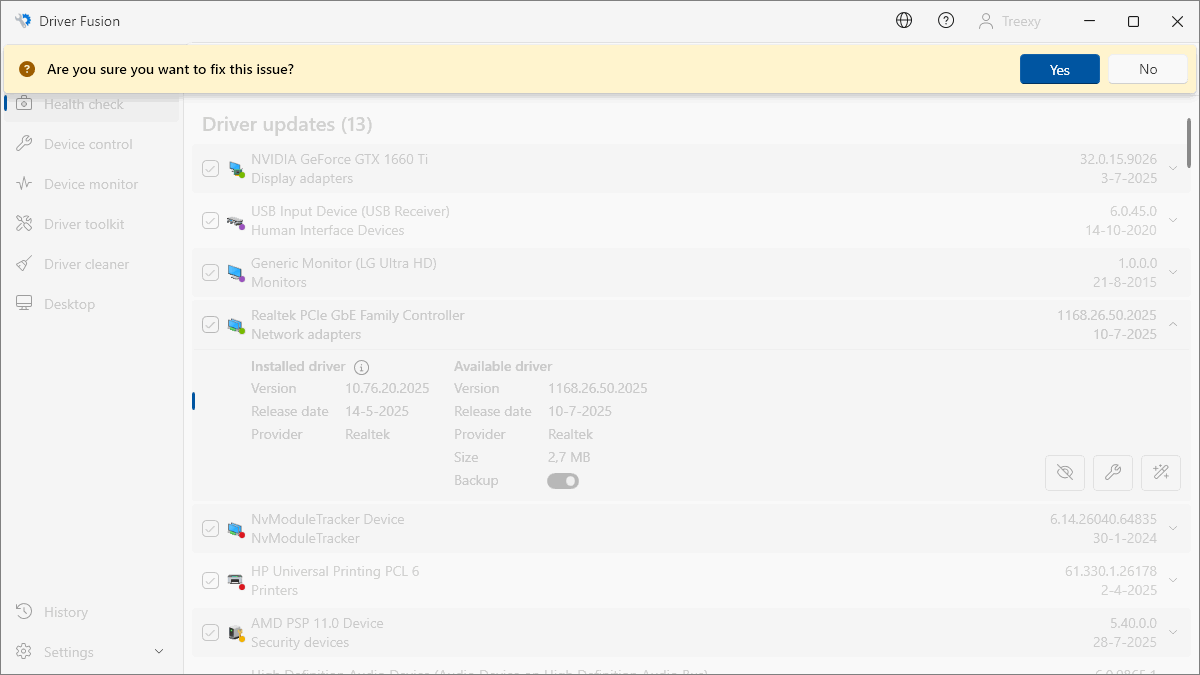Expand the Settings sidebar menu
The image size is (1200, 675).
tap(159, 652)
